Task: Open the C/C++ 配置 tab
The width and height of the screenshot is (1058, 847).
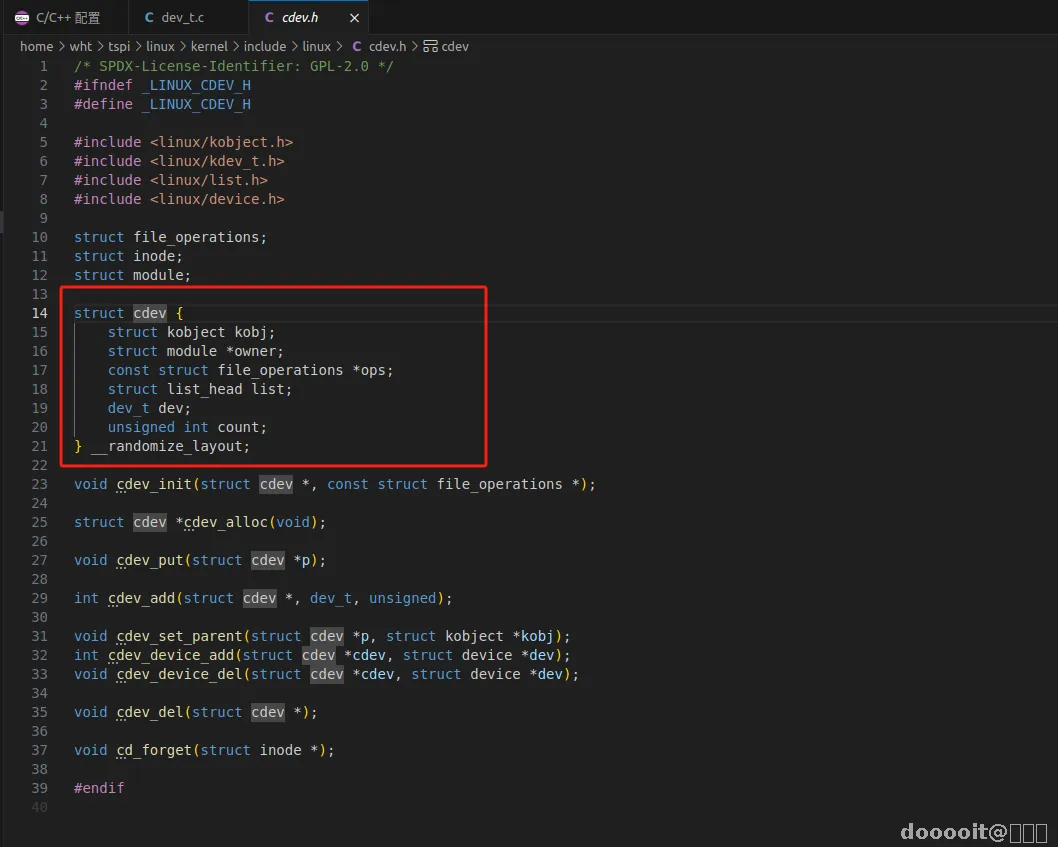Action: (58, 18)
